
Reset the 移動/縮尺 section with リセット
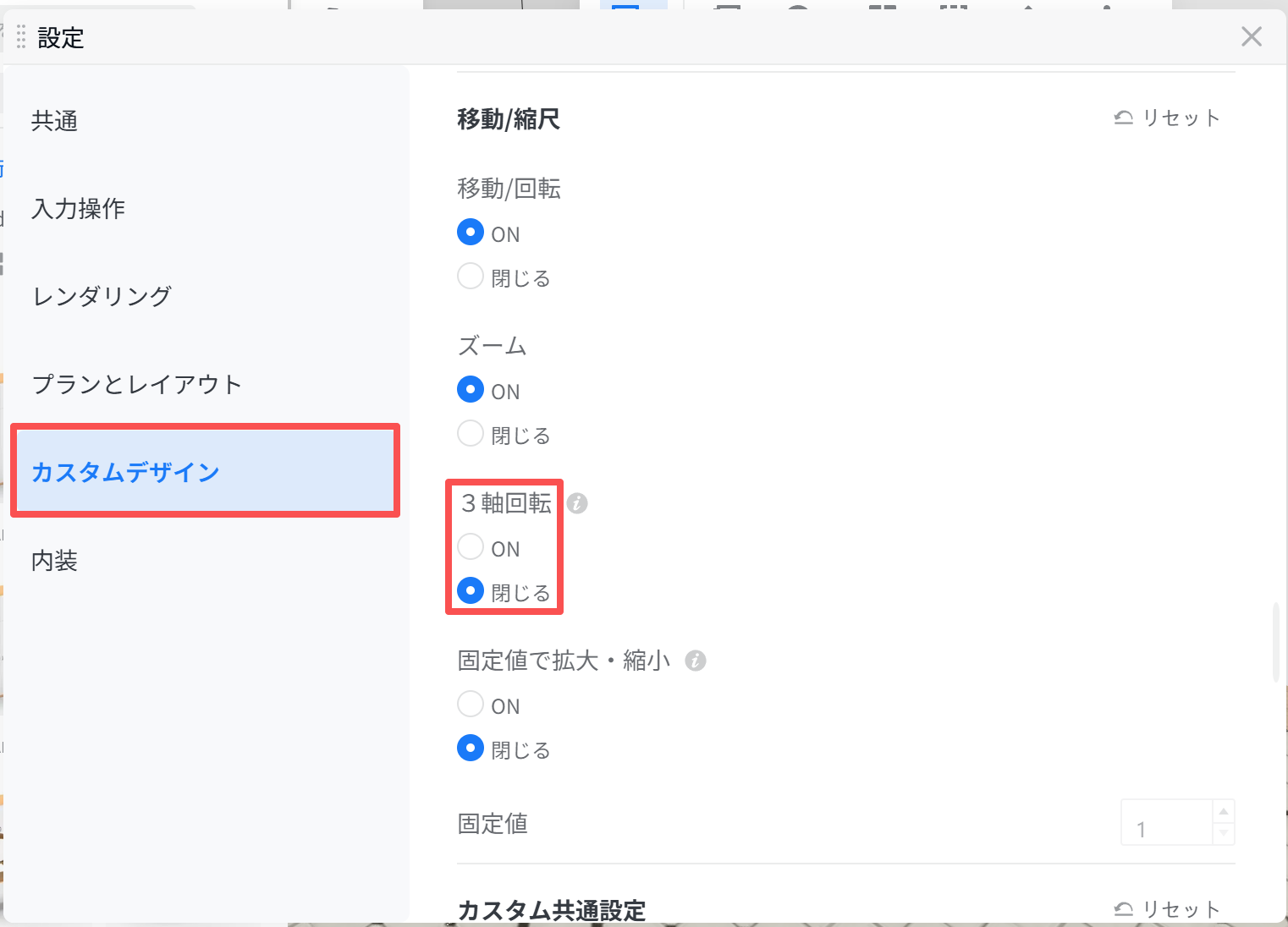pyautogui.click(x=1167, y=118)
